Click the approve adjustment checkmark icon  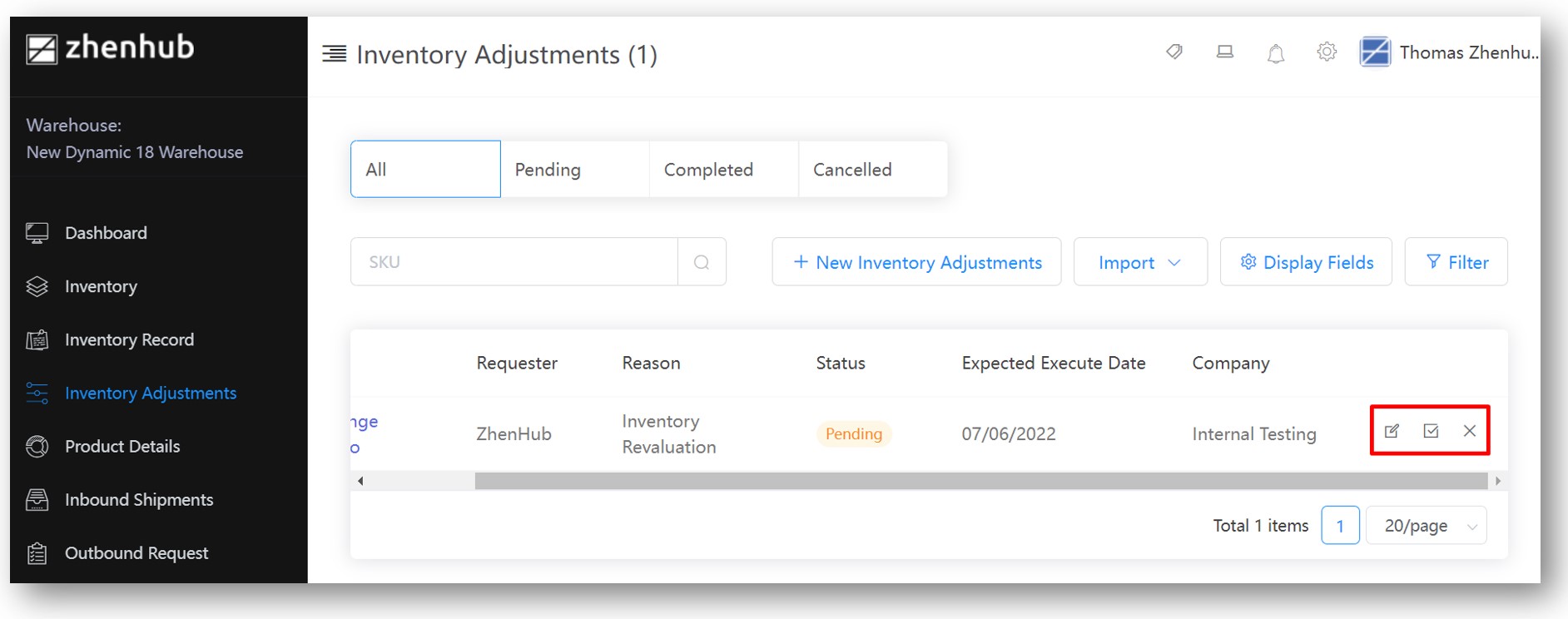point(1431,431)
